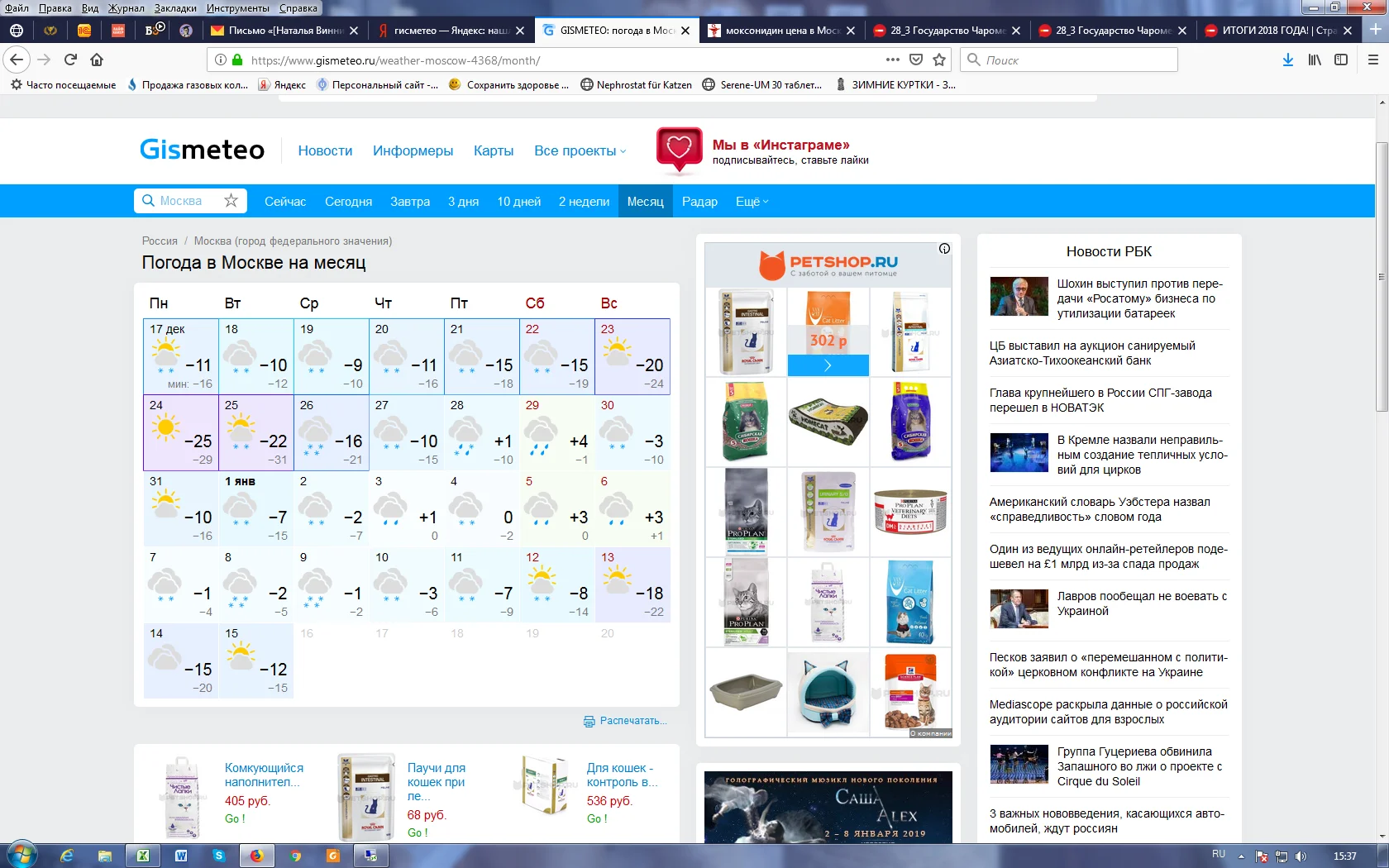Open the Карты link

pos(494,150)
